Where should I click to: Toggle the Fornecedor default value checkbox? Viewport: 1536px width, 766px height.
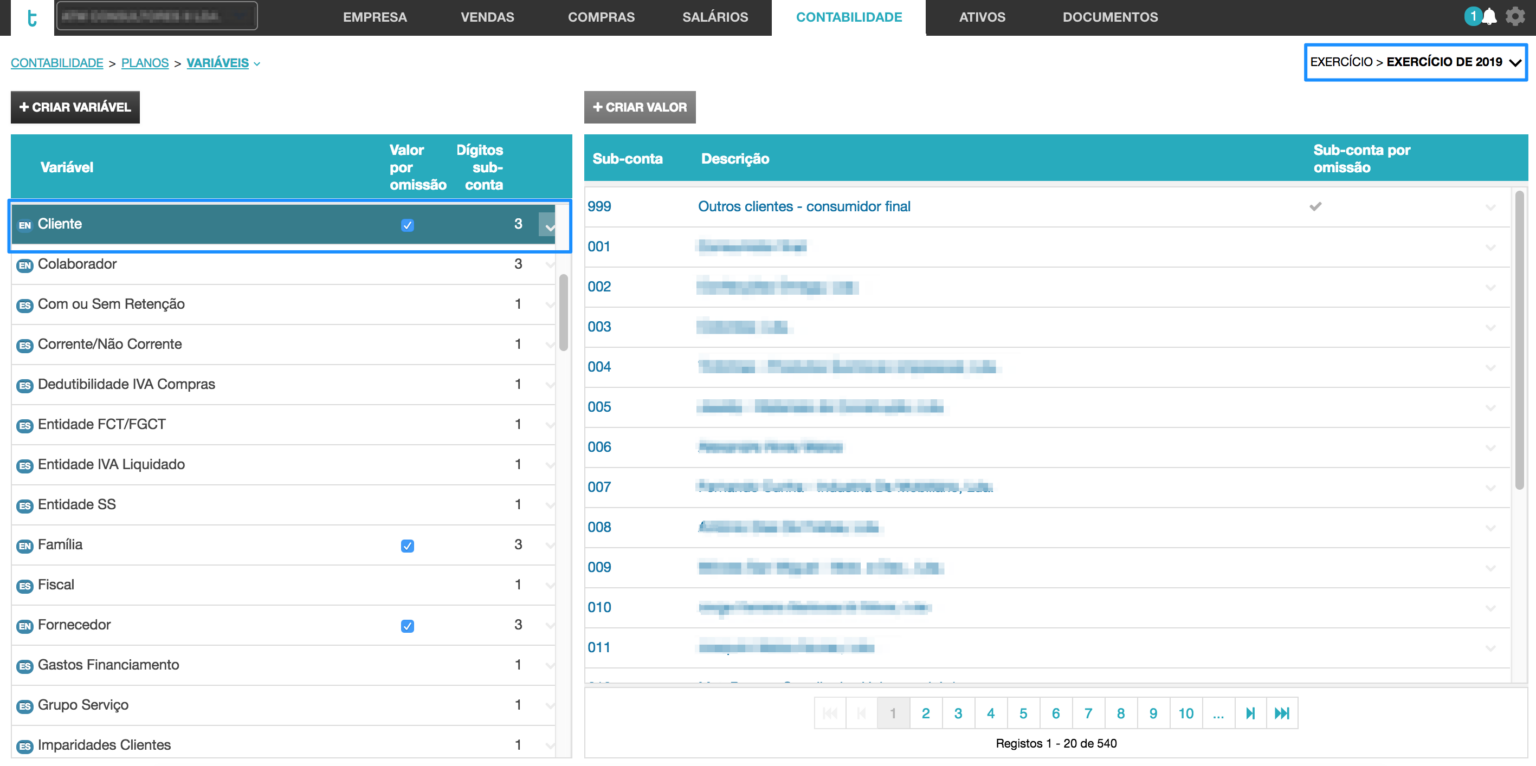(x=407, y=626)
